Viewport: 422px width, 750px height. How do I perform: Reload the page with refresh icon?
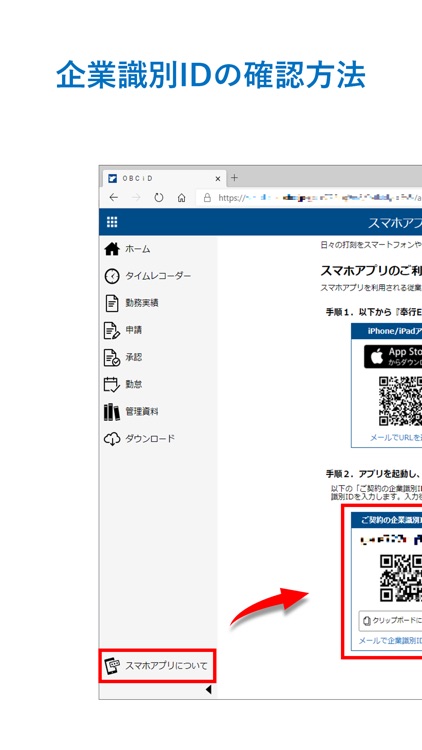[x=159, y=198]
